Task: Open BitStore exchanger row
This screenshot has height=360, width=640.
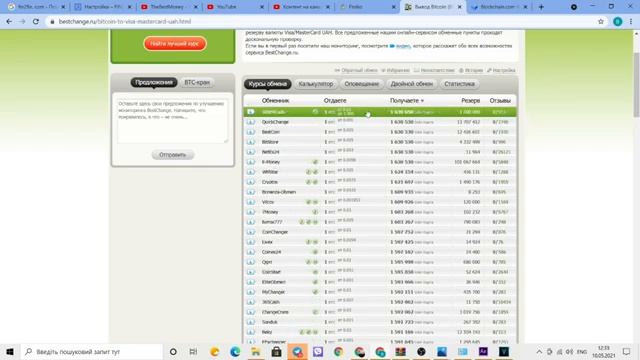Action: click(x=380, y=142)
